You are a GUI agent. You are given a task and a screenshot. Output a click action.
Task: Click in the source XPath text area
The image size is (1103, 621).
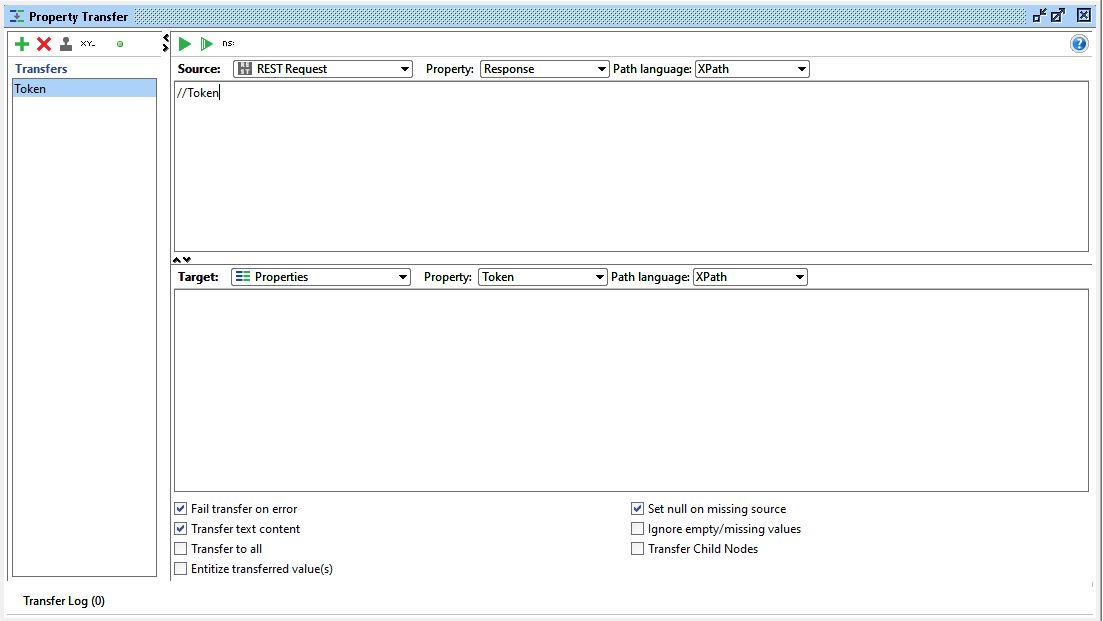(631, 167)
